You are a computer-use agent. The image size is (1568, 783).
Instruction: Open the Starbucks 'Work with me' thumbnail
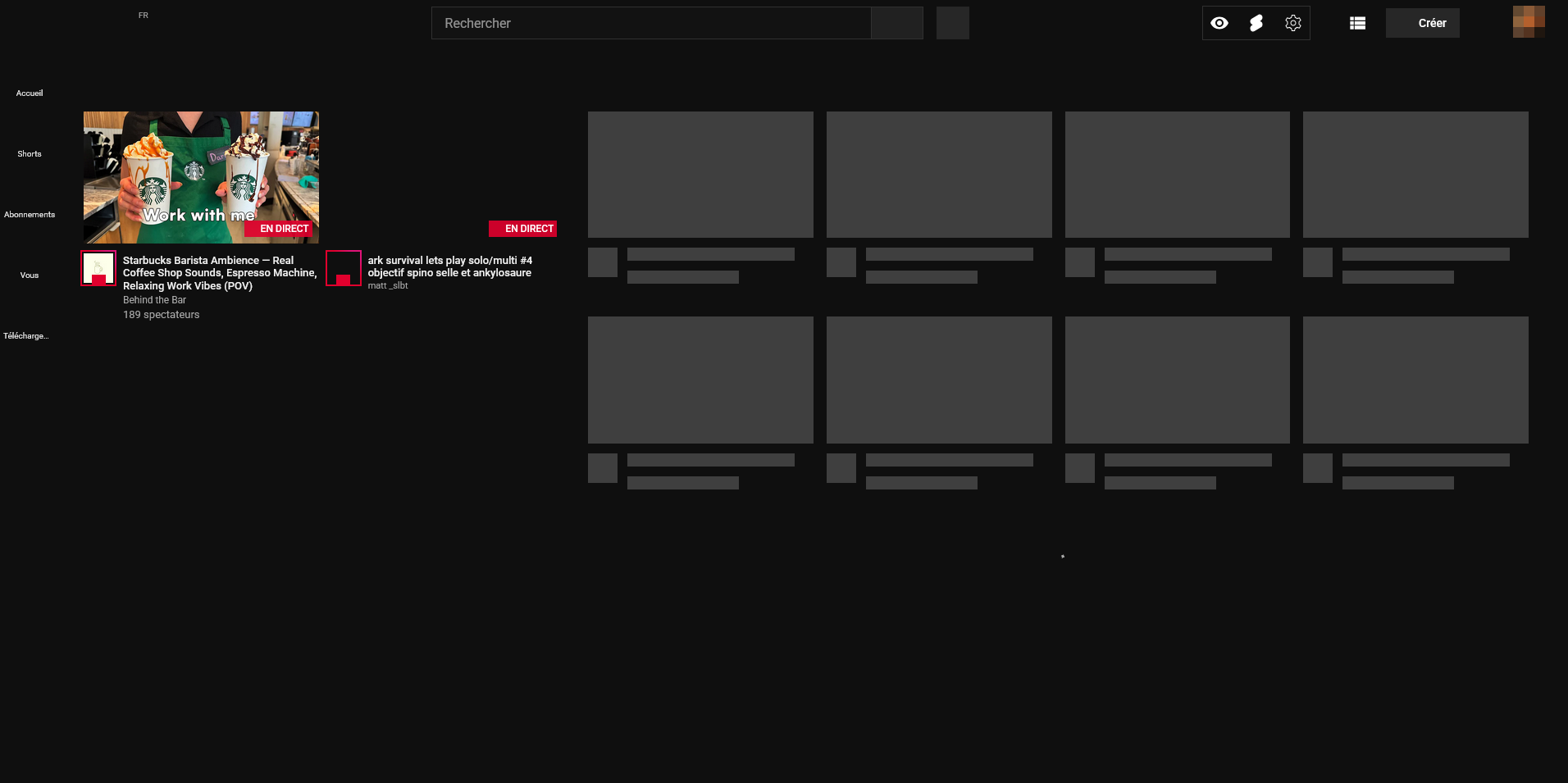pos(201,176)
